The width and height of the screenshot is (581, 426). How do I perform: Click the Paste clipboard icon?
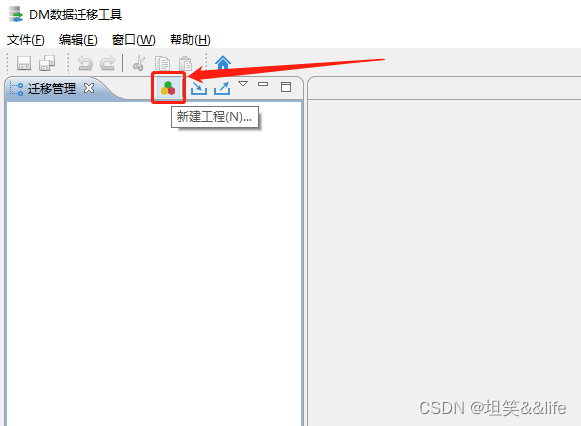185,63
